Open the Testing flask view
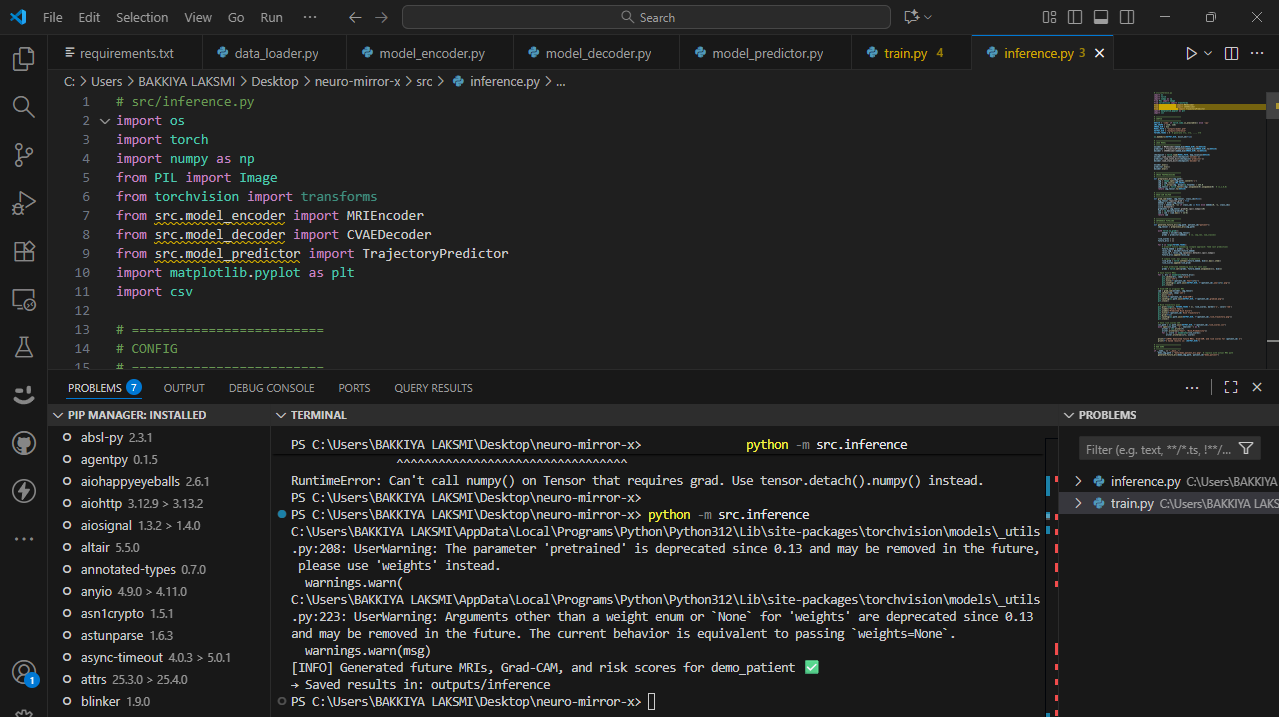This screenshot has height=717, width=1279. [x=23, y=347]
